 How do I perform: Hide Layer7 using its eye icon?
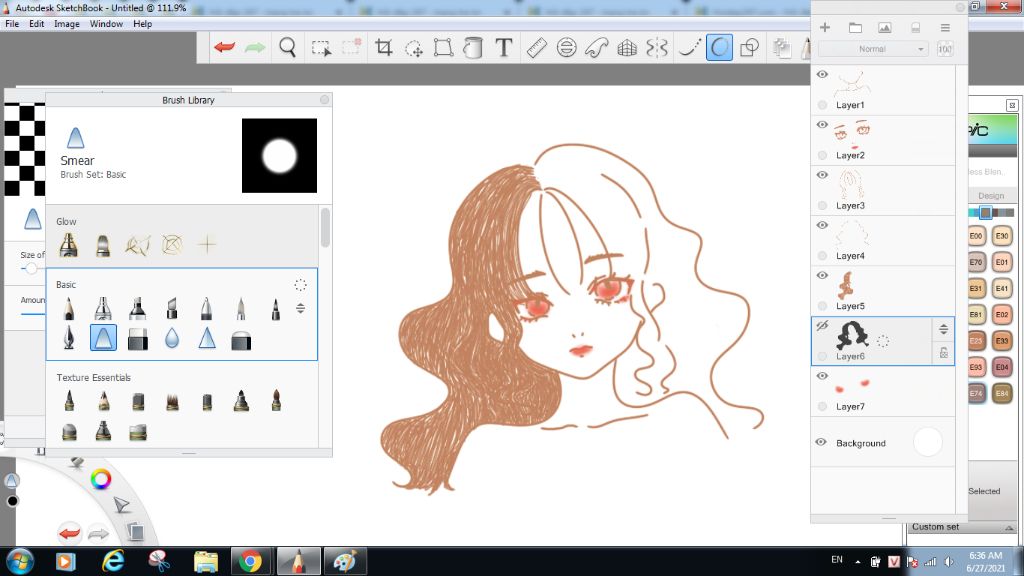tap(822, 376)
